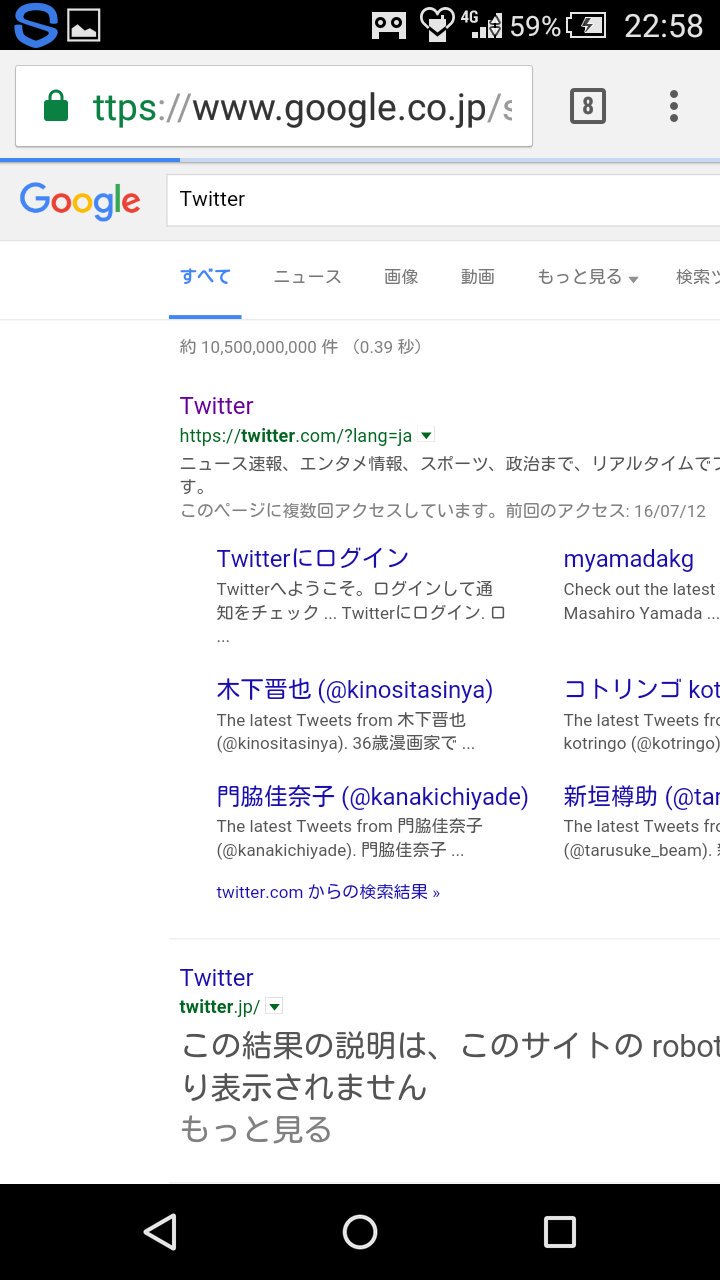
Task: Open the Chrome tab switcher showing 8
Action: (x=588, y=106)
